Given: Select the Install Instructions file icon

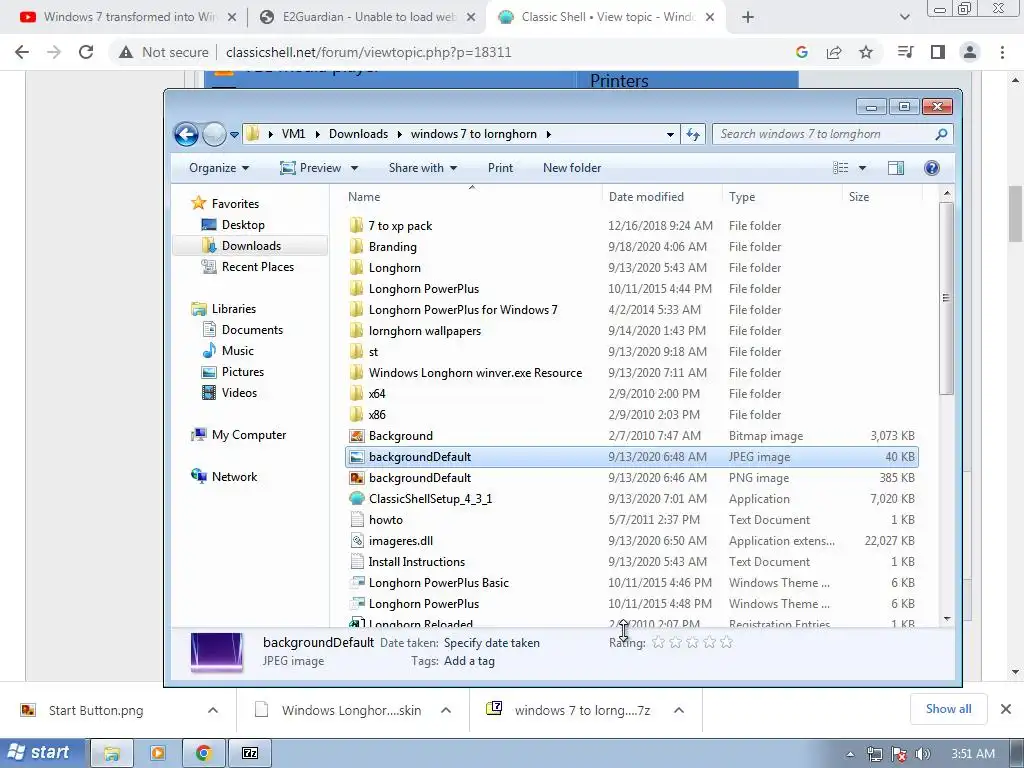Looking at the screenshot, I should 357,562.
